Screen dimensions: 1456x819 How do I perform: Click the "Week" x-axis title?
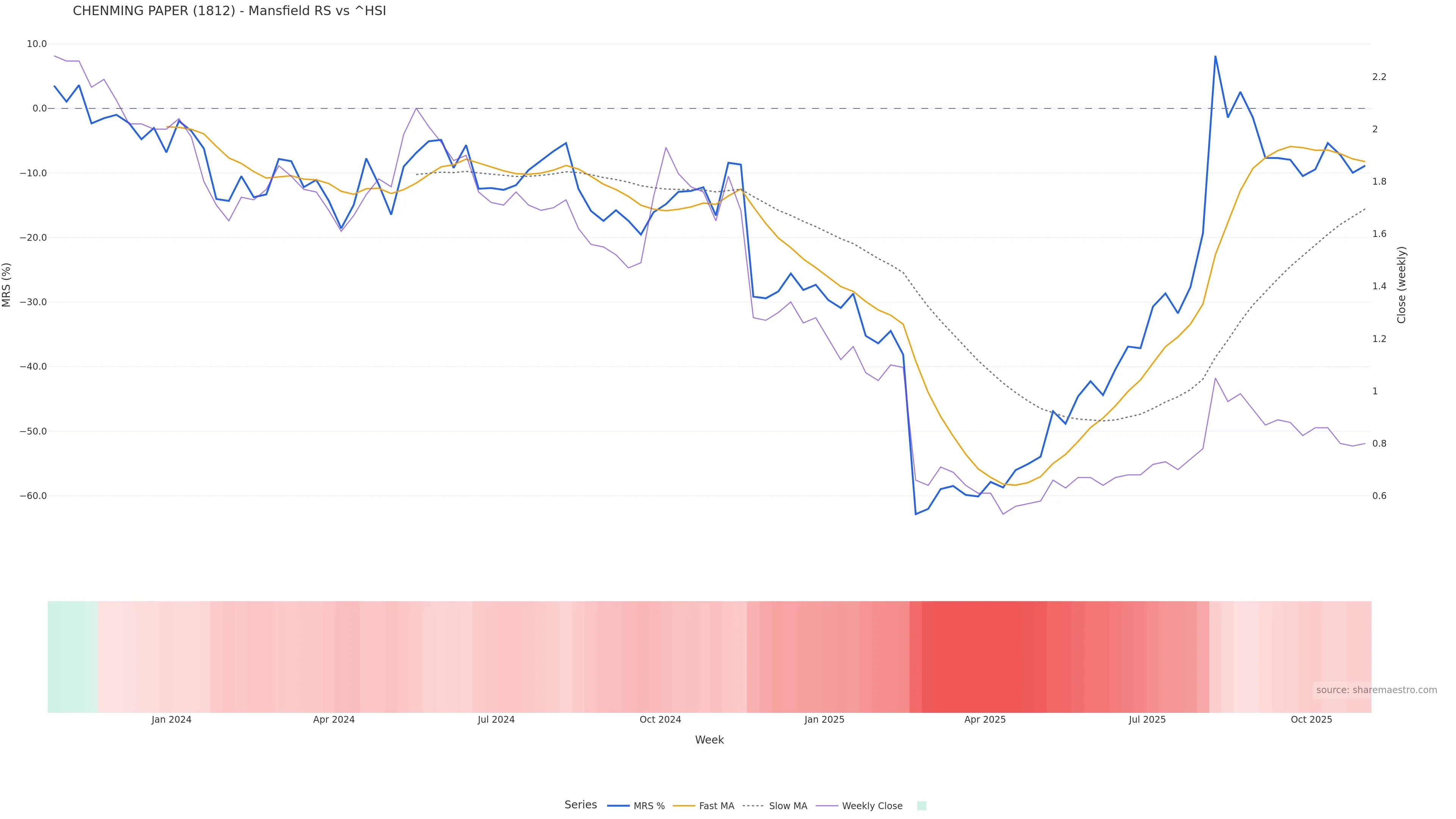tap(709, 740)
